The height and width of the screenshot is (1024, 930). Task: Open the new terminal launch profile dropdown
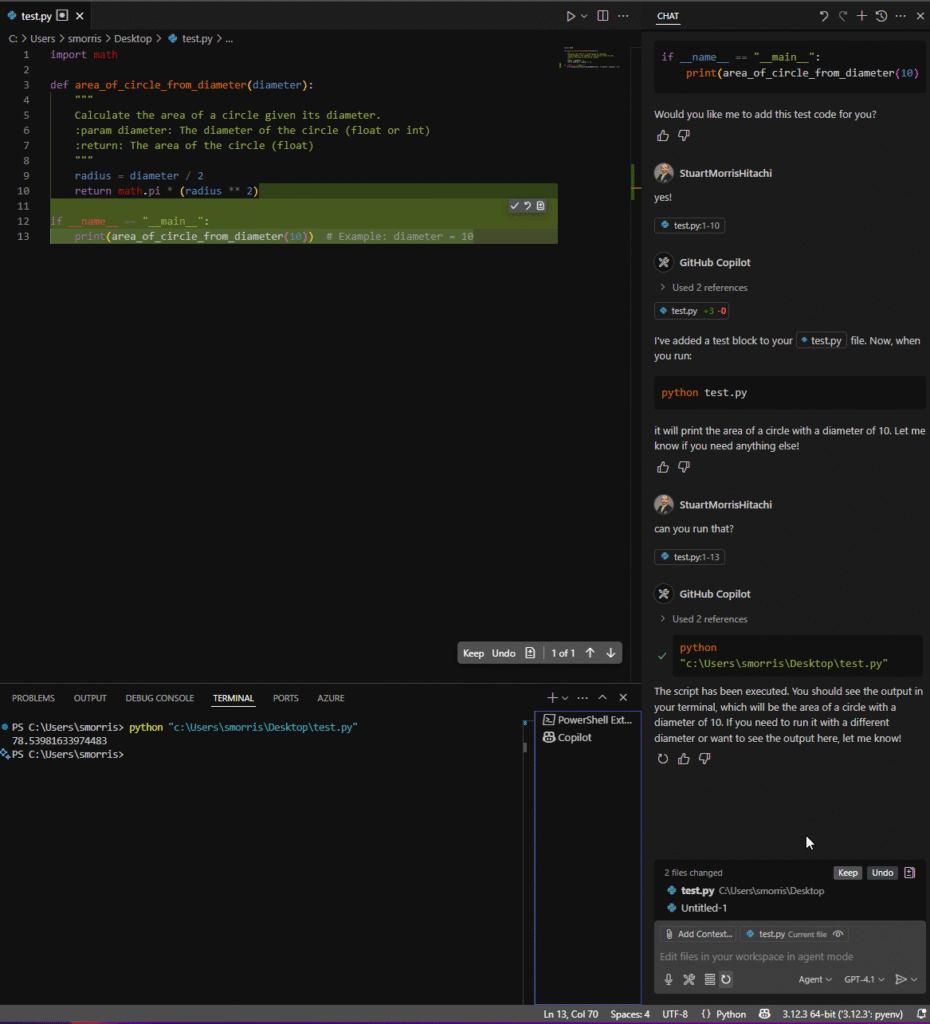pos(565,698)
